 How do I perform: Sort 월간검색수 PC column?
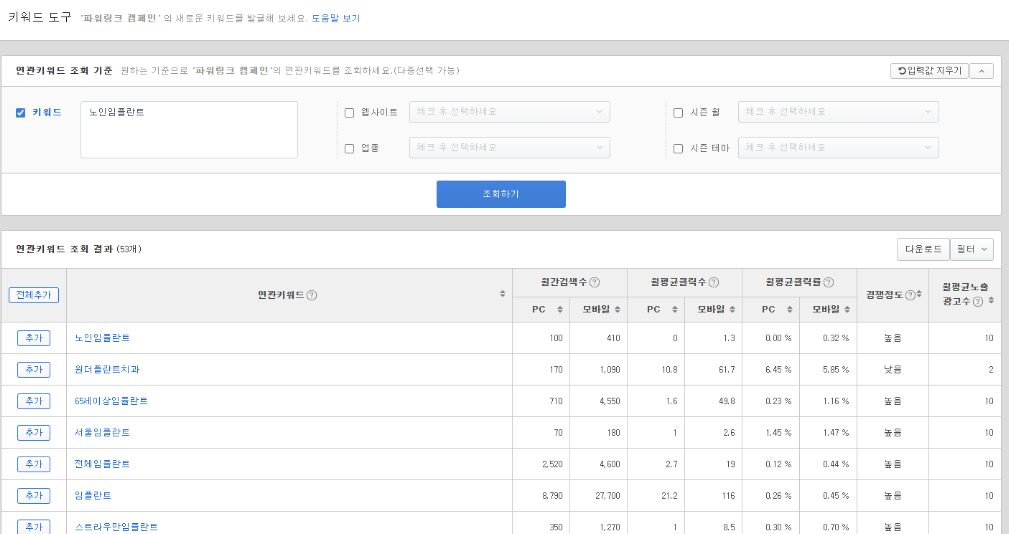point(560,309)
